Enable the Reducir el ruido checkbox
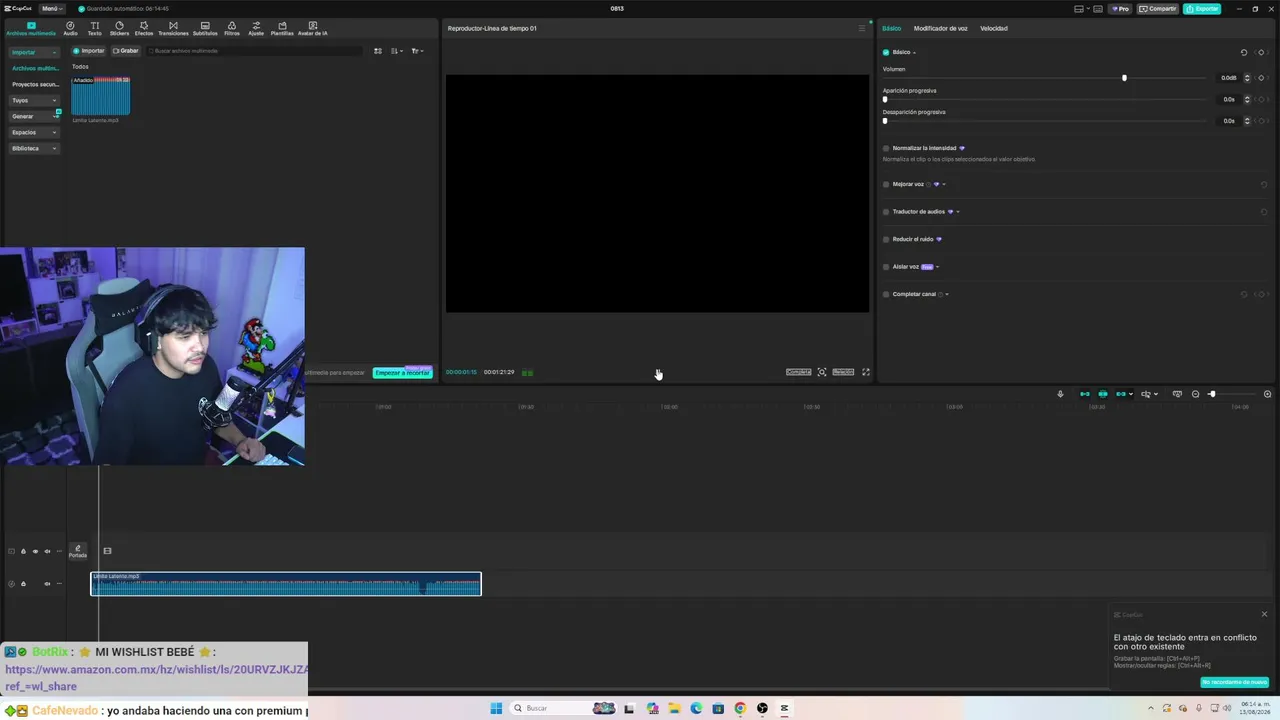Viewport: 1280px width, 720px height. [886, 239]
